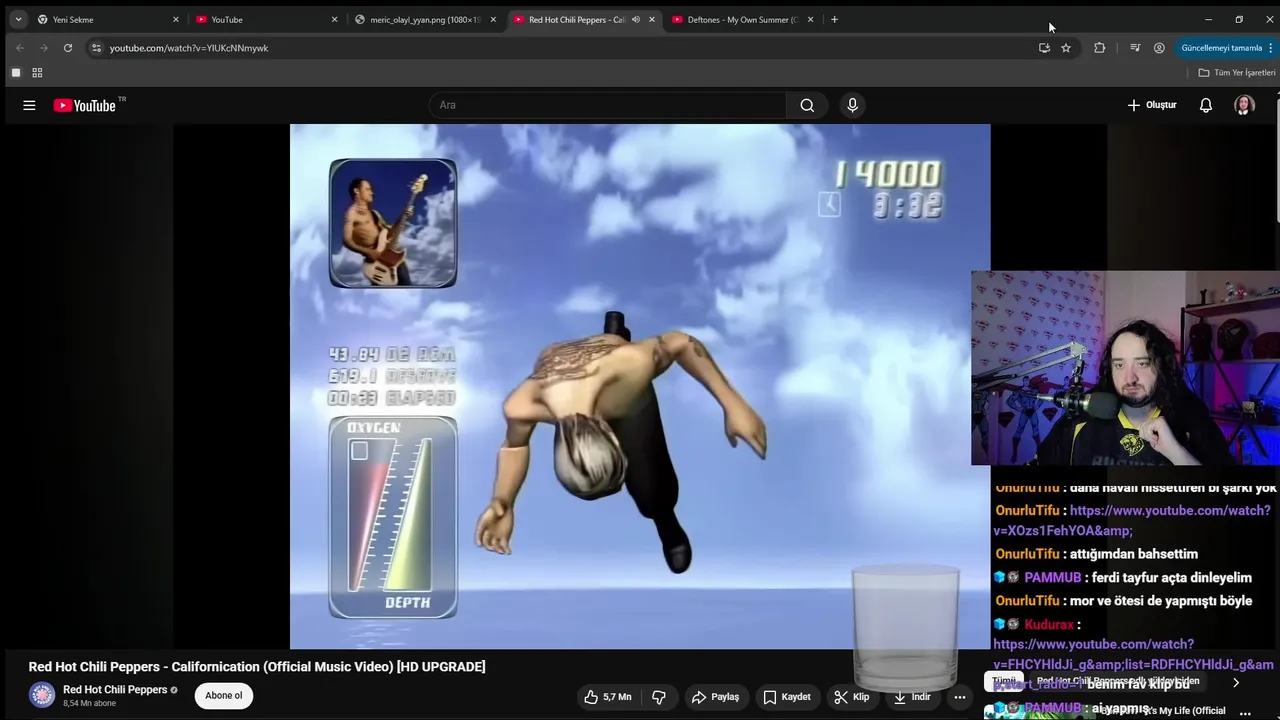The width and height of the screenshot is (1280, 720).
Task: Open Kudurax's YouTube link in chat
Action: 1133,664
